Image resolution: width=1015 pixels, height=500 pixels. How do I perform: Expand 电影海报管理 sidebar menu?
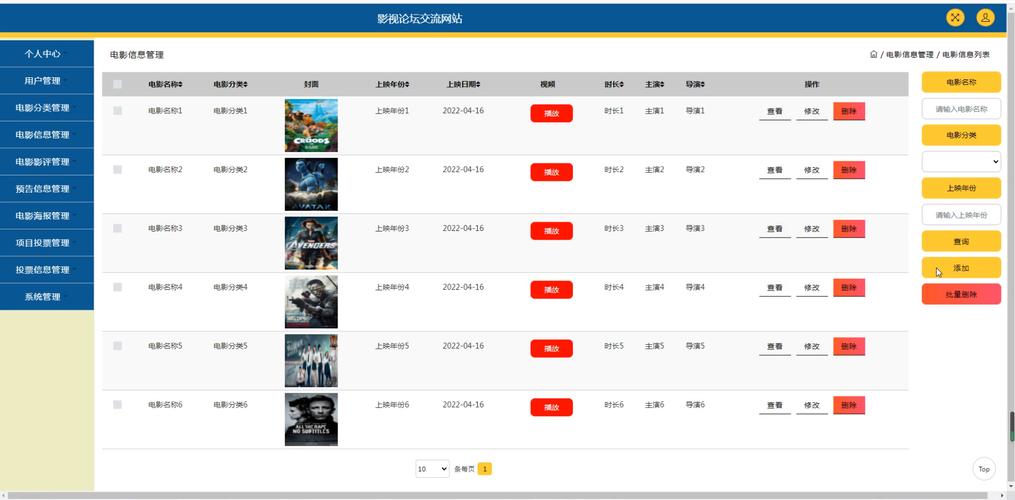point(47,216)
